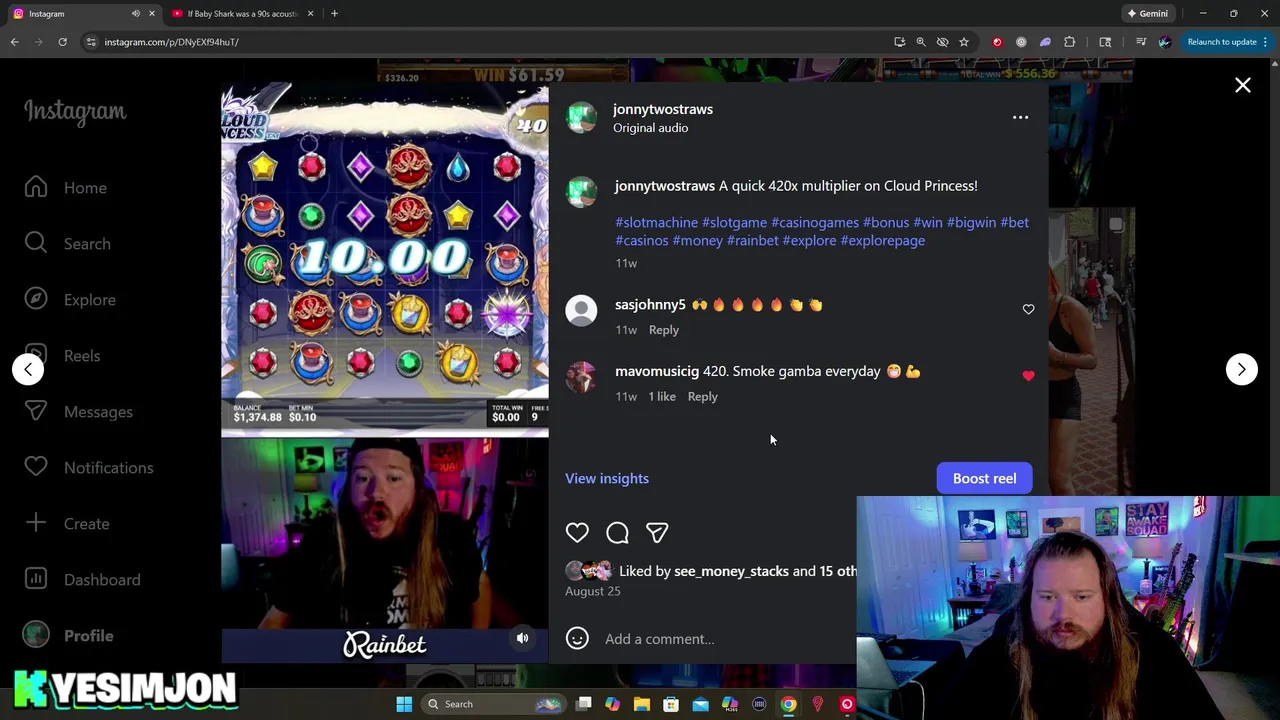1280x720 pixels.
Task: Open Profile in sidebar
Action: [x=69, y=636]
